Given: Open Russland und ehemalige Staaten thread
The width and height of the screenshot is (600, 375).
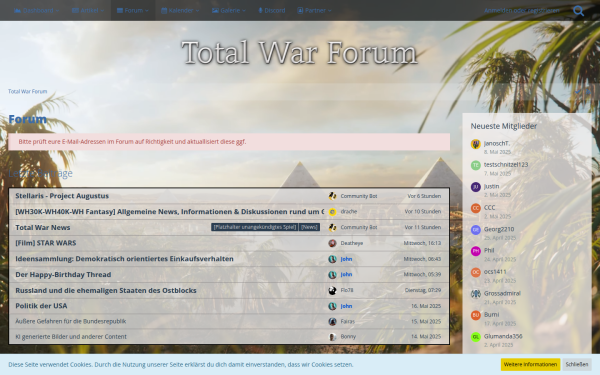Looking at the screenshot, I should [106, 290].
